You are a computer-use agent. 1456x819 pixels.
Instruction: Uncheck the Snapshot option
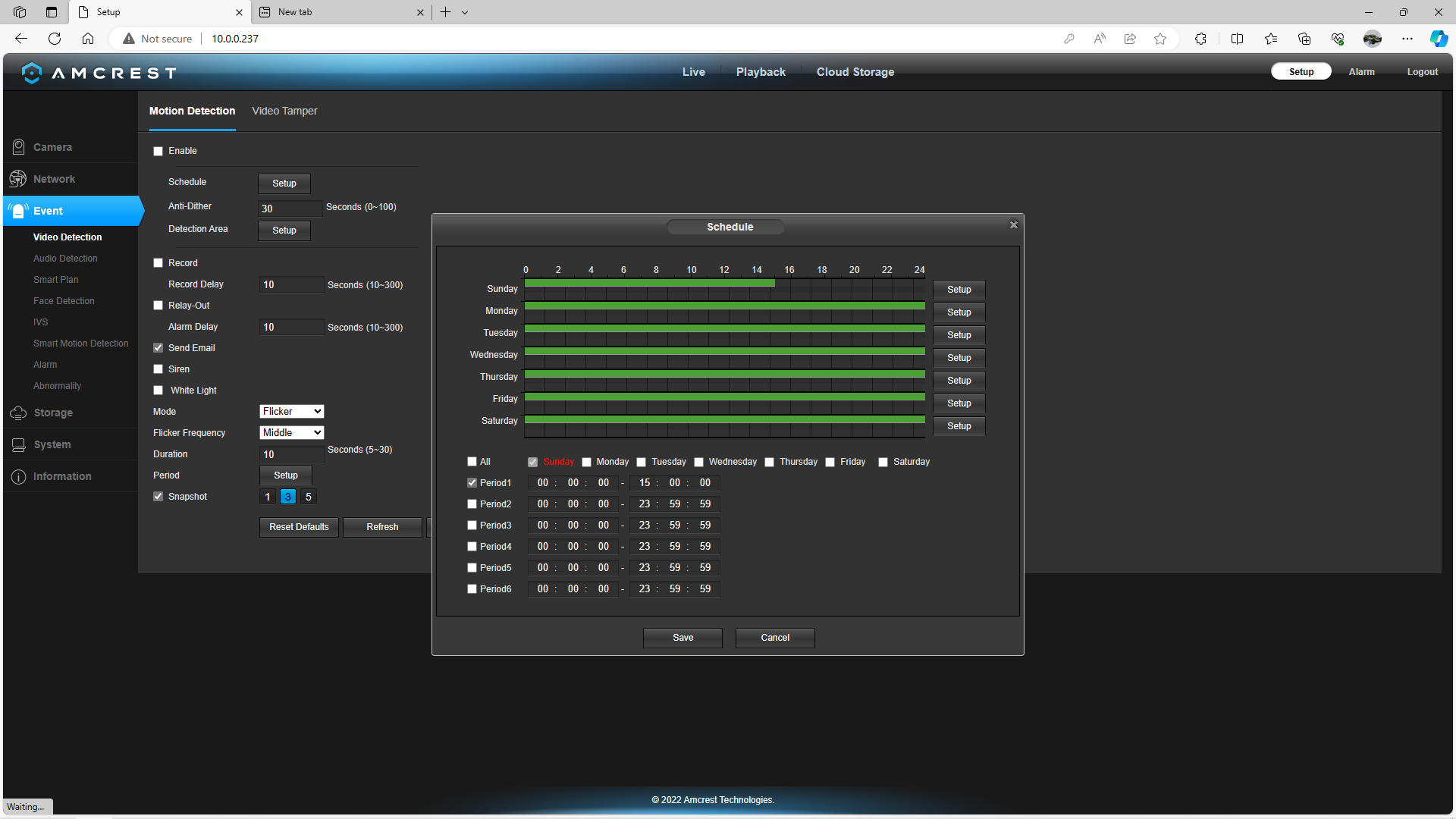pyautogui.click(x=158, y=497)
